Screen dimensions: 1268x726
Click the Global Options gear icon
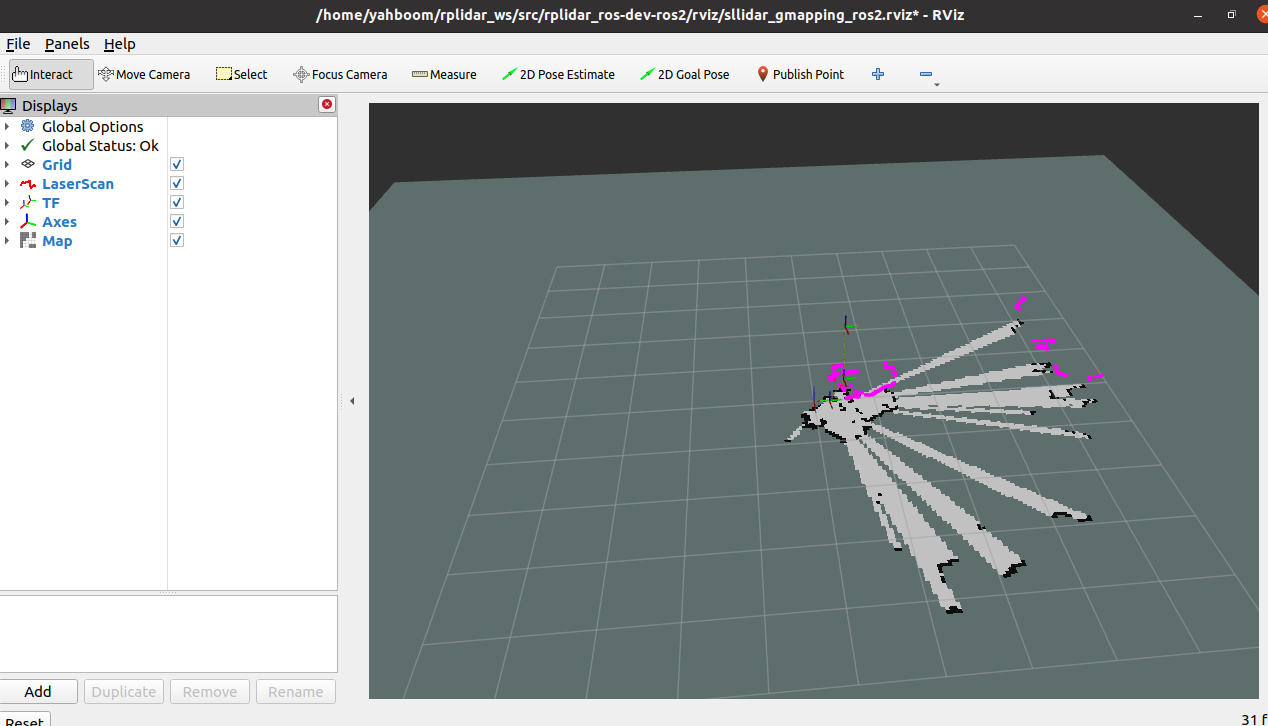27,126
